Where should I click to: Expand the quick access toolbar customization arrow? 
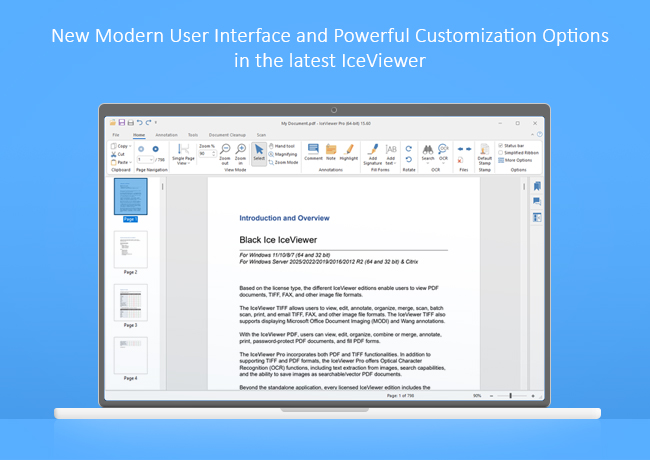(x=156, y=122)
